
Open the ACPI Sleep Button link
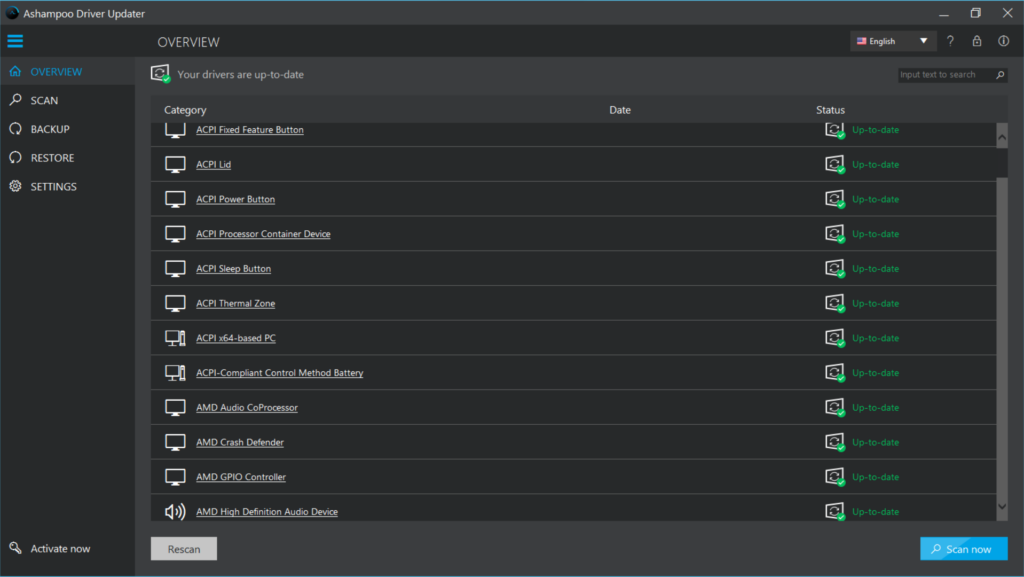[x=233, y=268]
